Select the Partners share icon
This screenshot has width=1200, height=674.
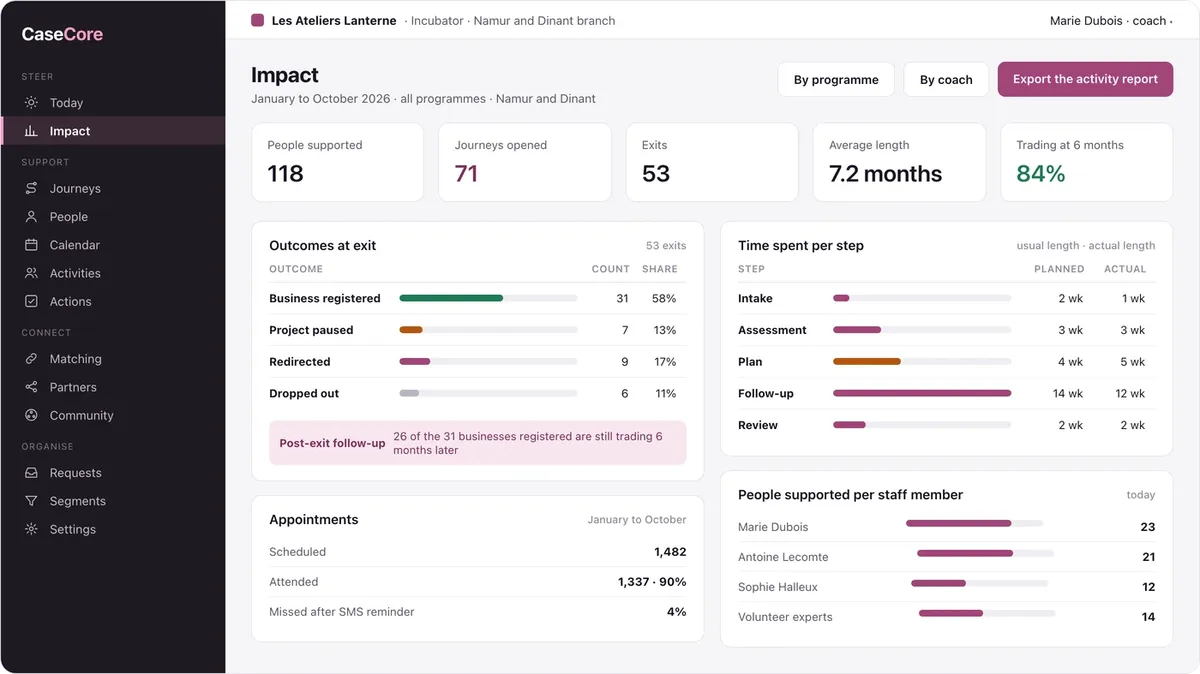tap(31, 387)
